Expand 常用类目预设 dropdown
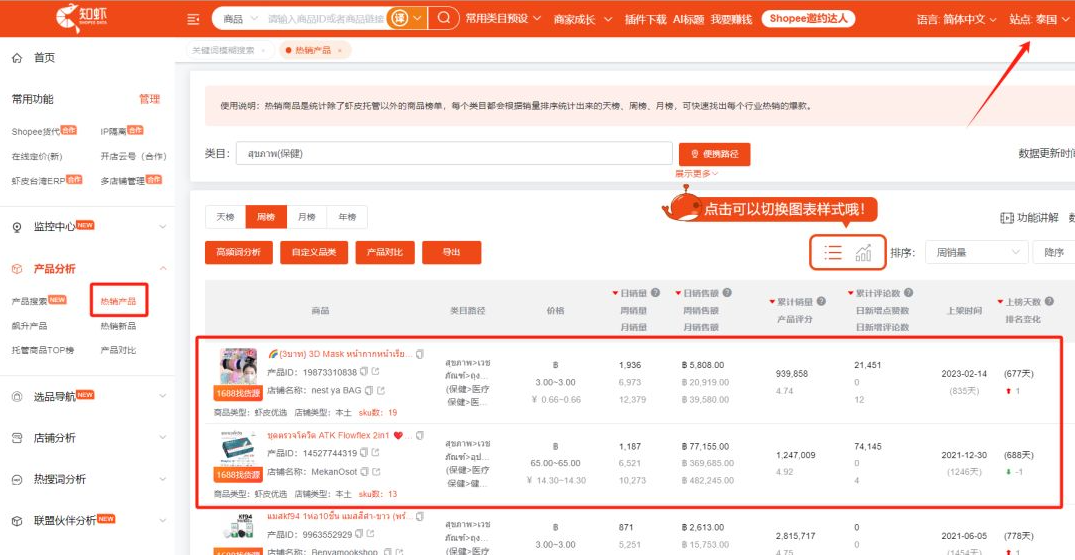Image resolution: width=1075 pixels, height=560 pixels. coord(503,19)
